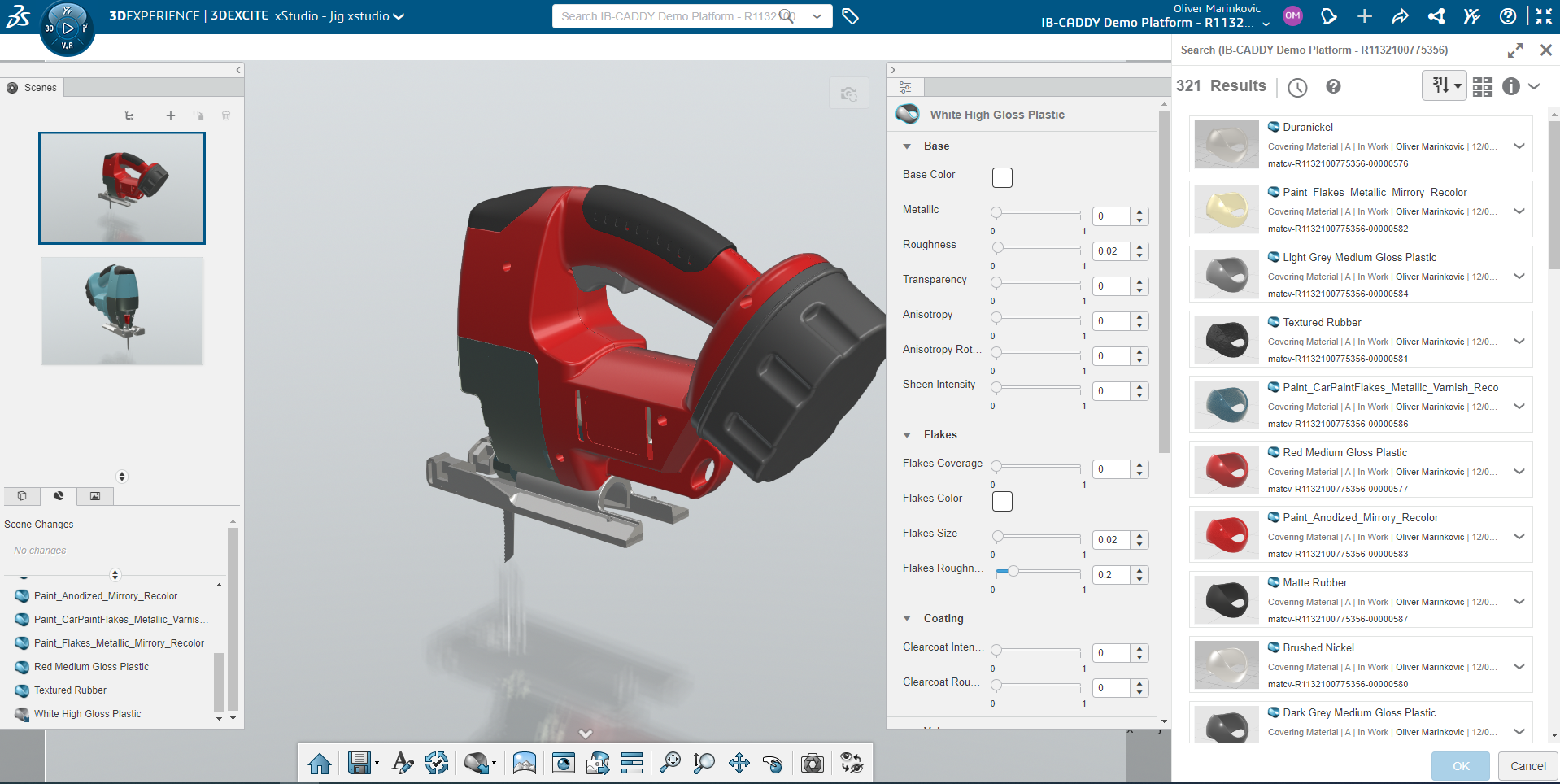
Task: Open the materials tab at bottom of left panel
Action: [x=58, y=496]
